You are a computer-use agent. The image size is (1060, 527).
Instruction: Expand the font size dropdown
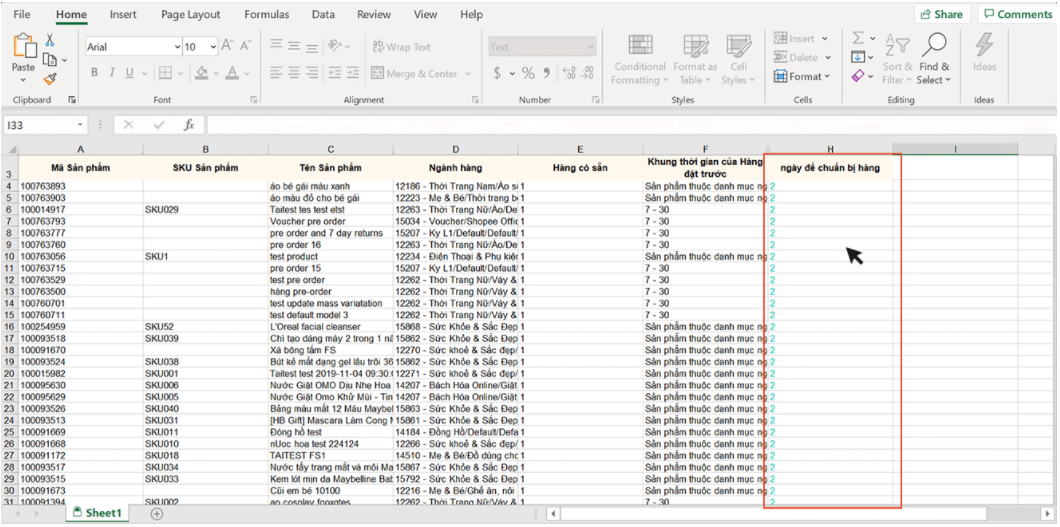click(x=212, y=47)
